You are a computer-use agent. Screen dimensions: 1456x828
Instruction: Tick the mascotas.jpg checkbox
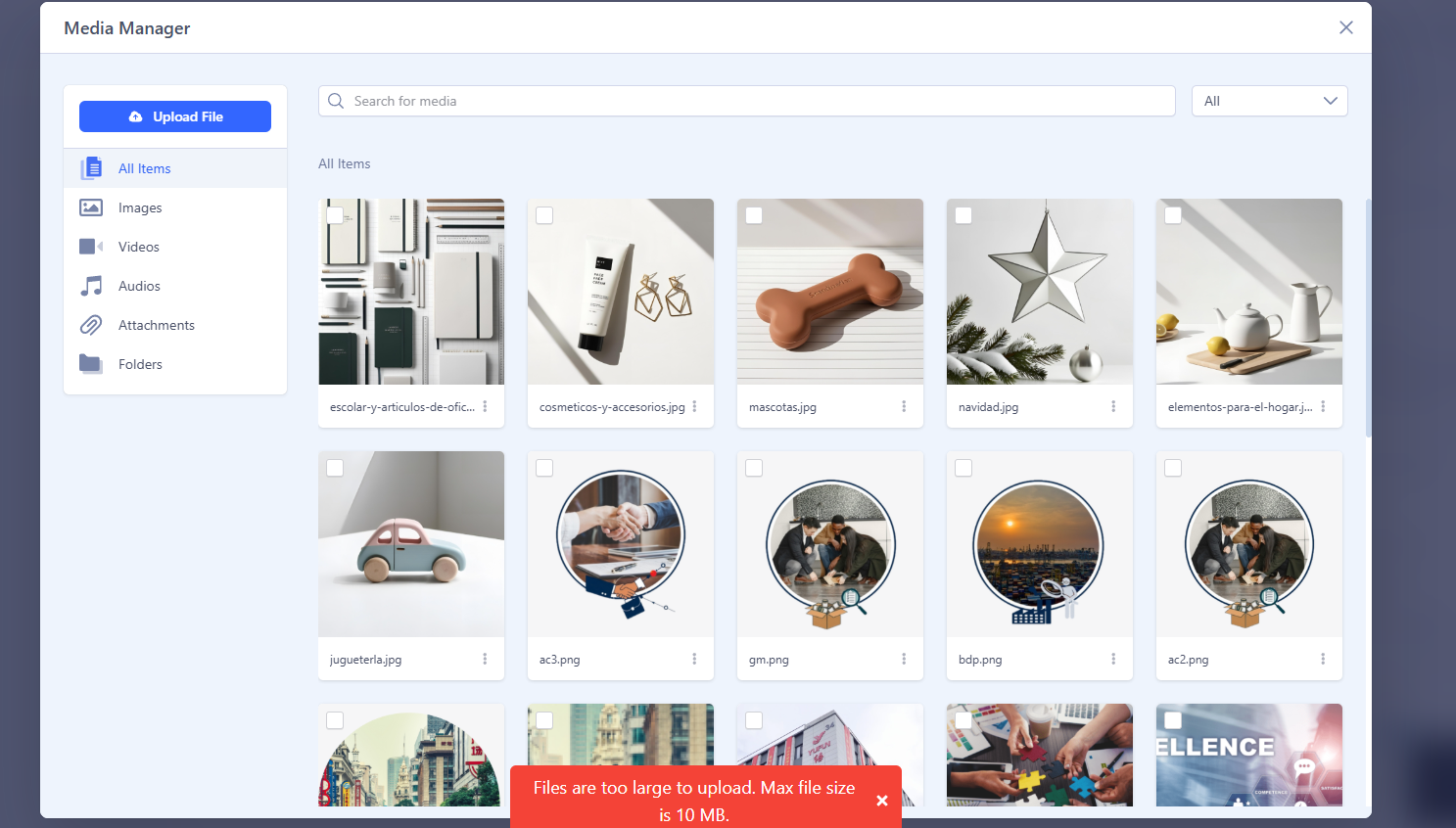(754, 215)
